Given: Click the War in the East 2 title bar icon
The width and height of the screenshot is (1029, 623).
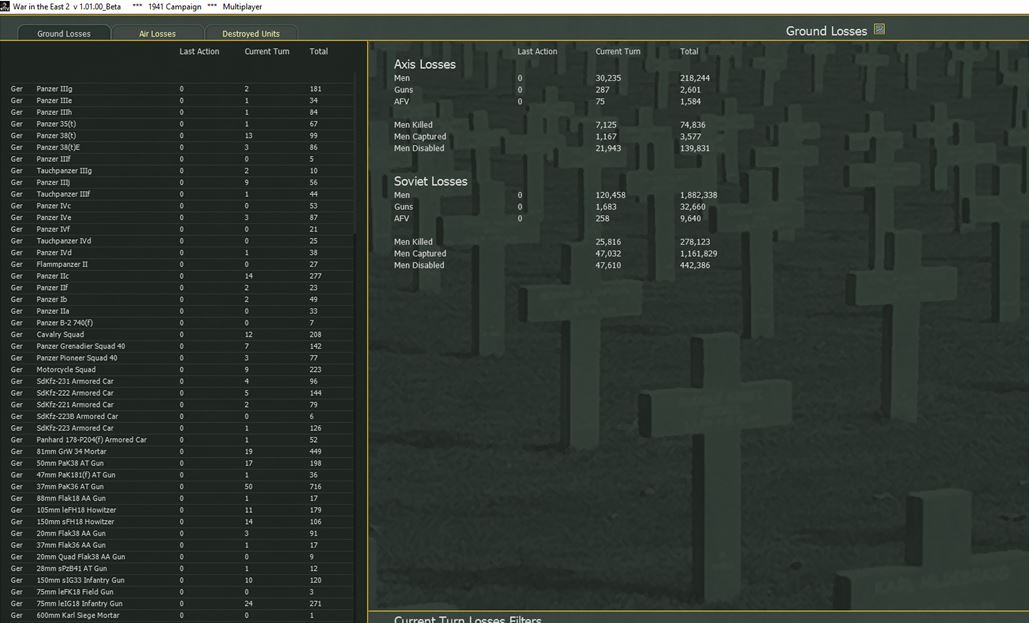Looking at the screenshot, I should click(x=5, y=7).
